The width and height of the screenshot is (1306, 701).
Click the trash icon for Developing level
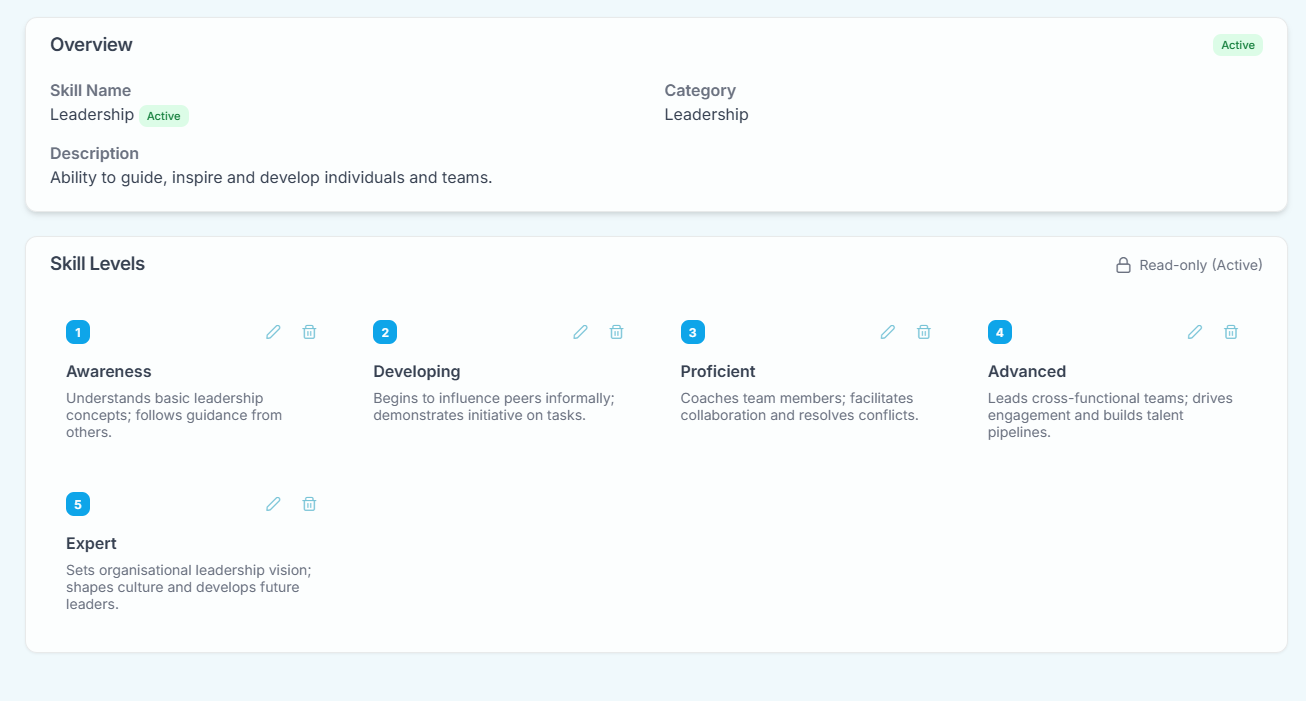[616, 331]
